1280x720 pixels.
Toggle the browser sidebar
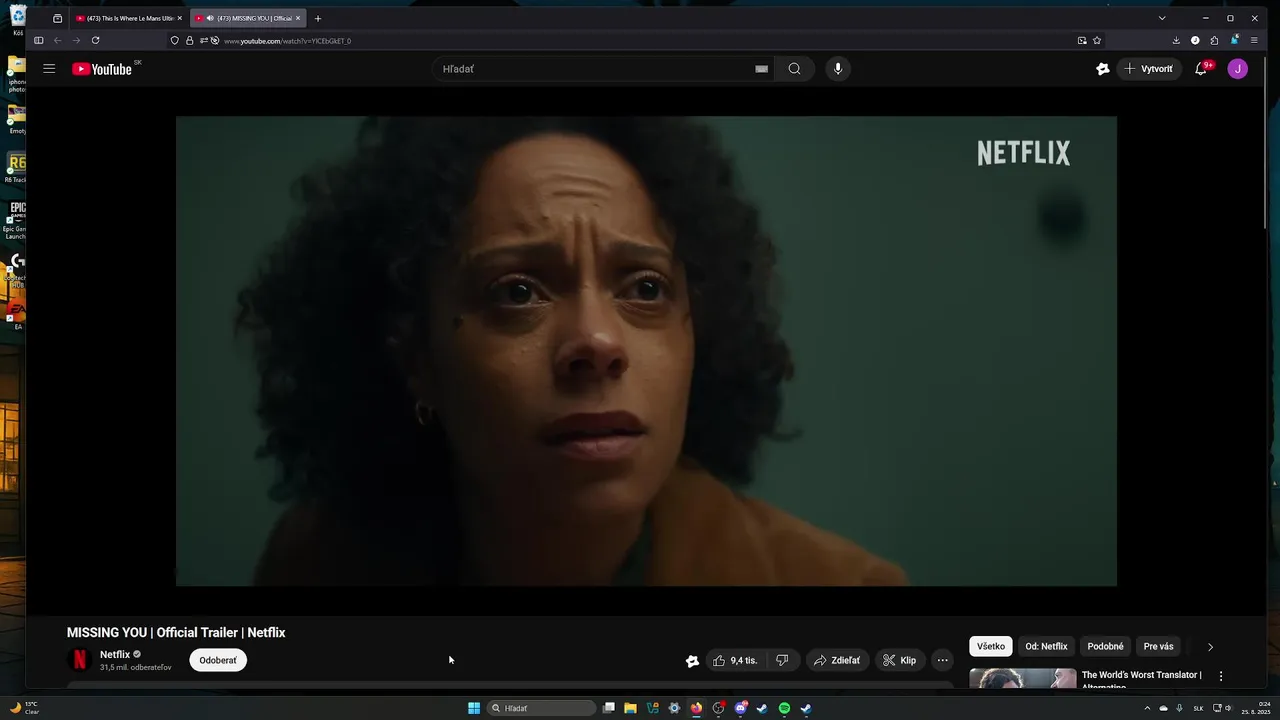(39, 40)
